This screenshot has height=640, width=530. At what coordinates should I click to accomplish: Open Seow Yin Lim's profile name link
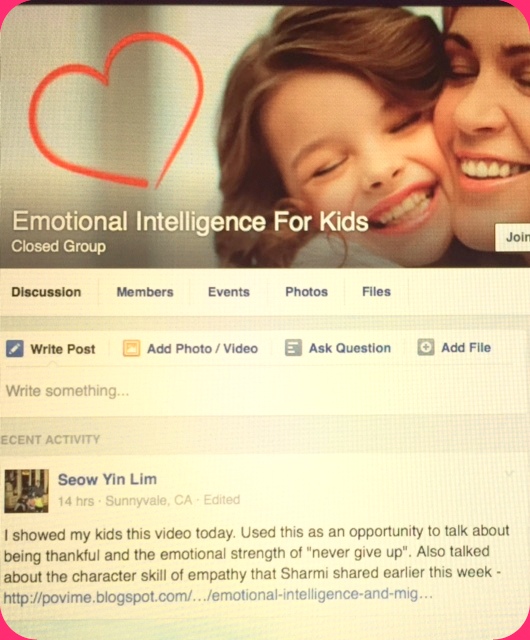click(x=107, y=479)
